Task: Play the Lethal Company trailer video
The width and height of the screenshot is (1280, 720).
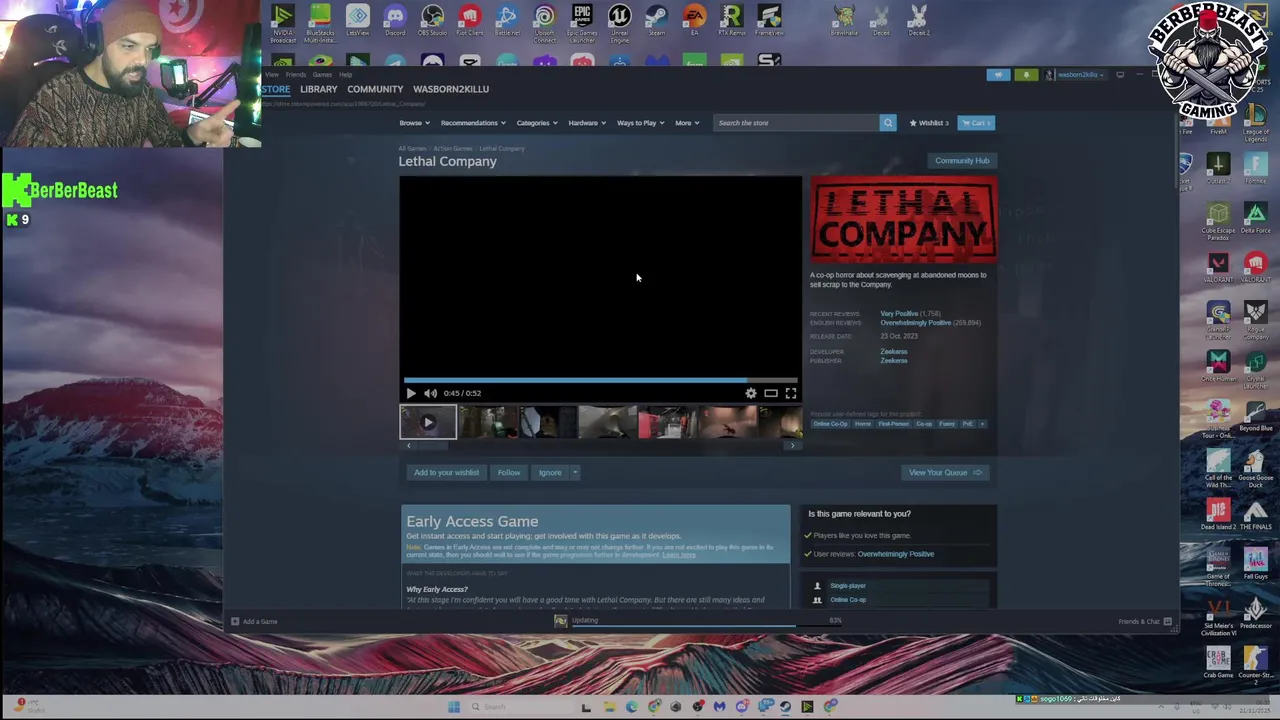Action: tap(411, 393)
